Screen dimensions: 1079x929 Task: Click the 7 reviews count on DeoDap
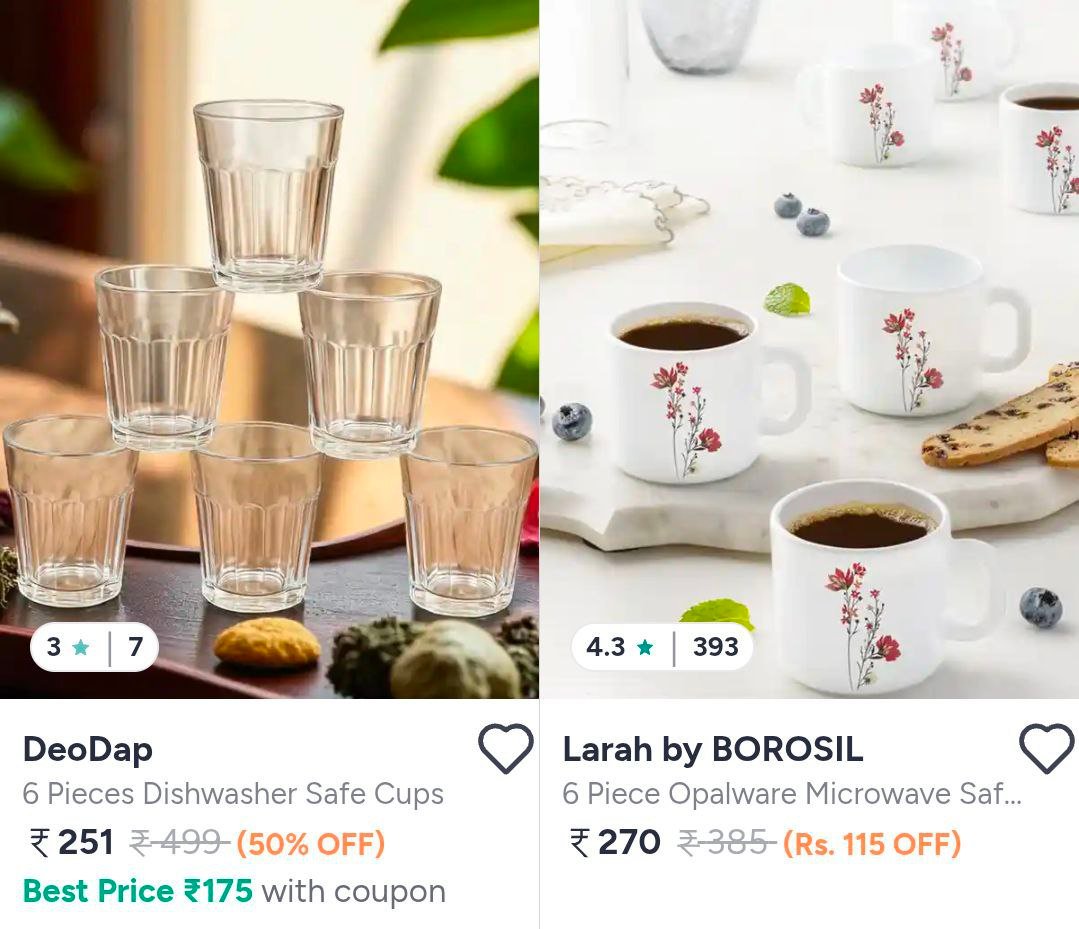coord(136,647)
